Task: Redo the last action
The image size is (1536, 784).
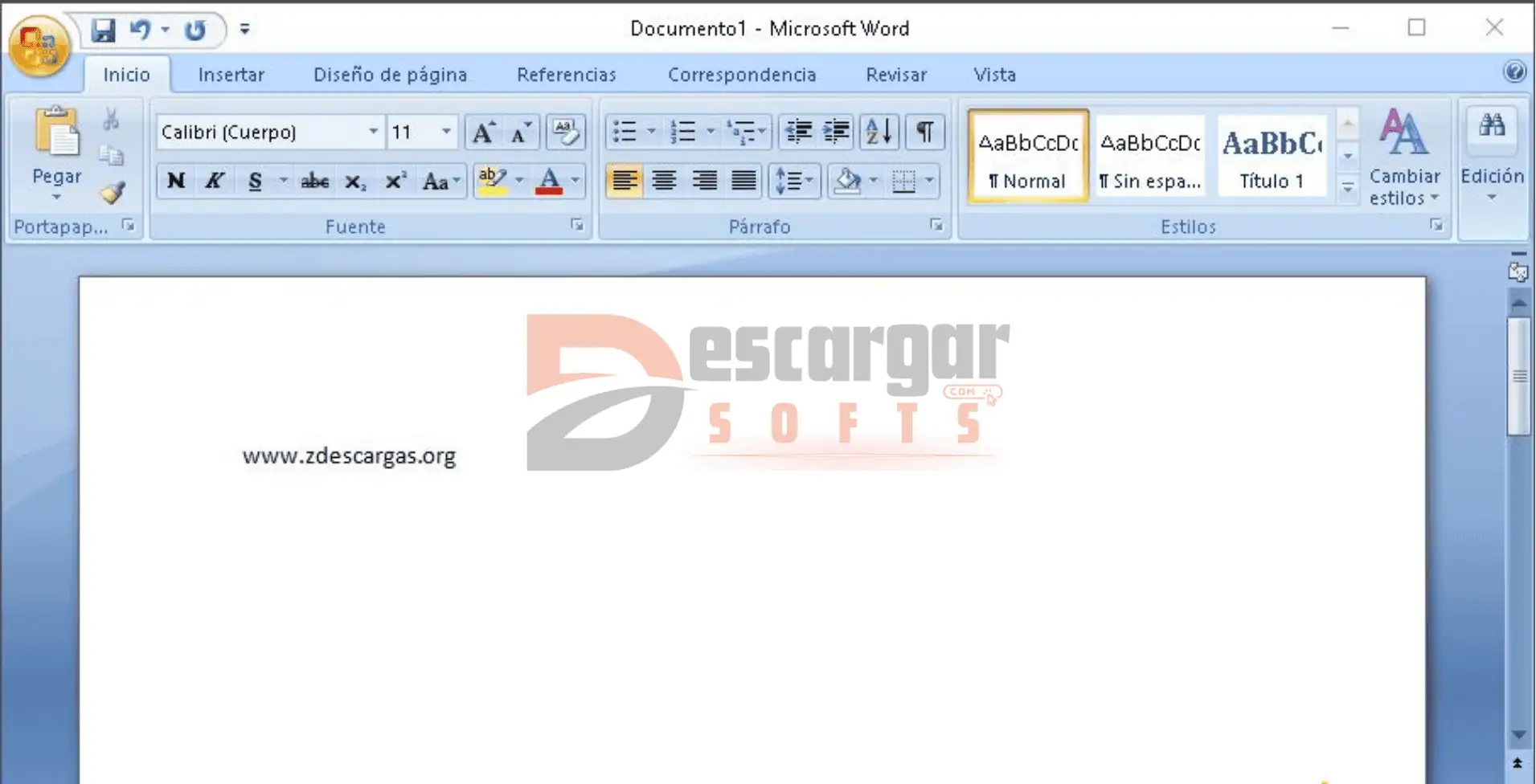Action: click(195, 30)
